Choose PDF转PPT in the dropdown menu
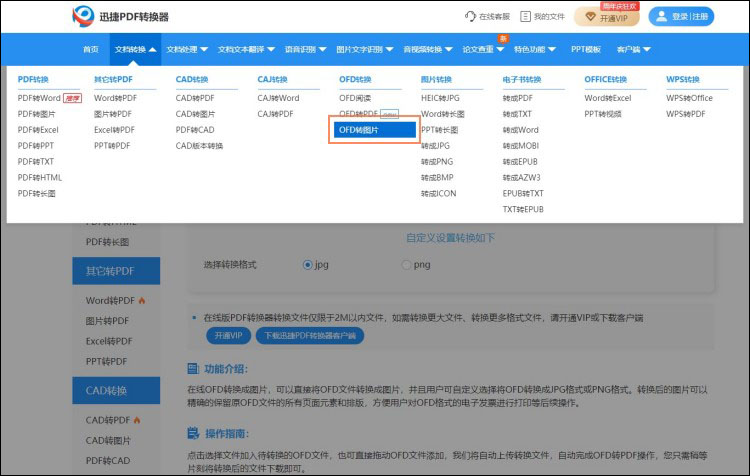750x476 pixels. 36,145
